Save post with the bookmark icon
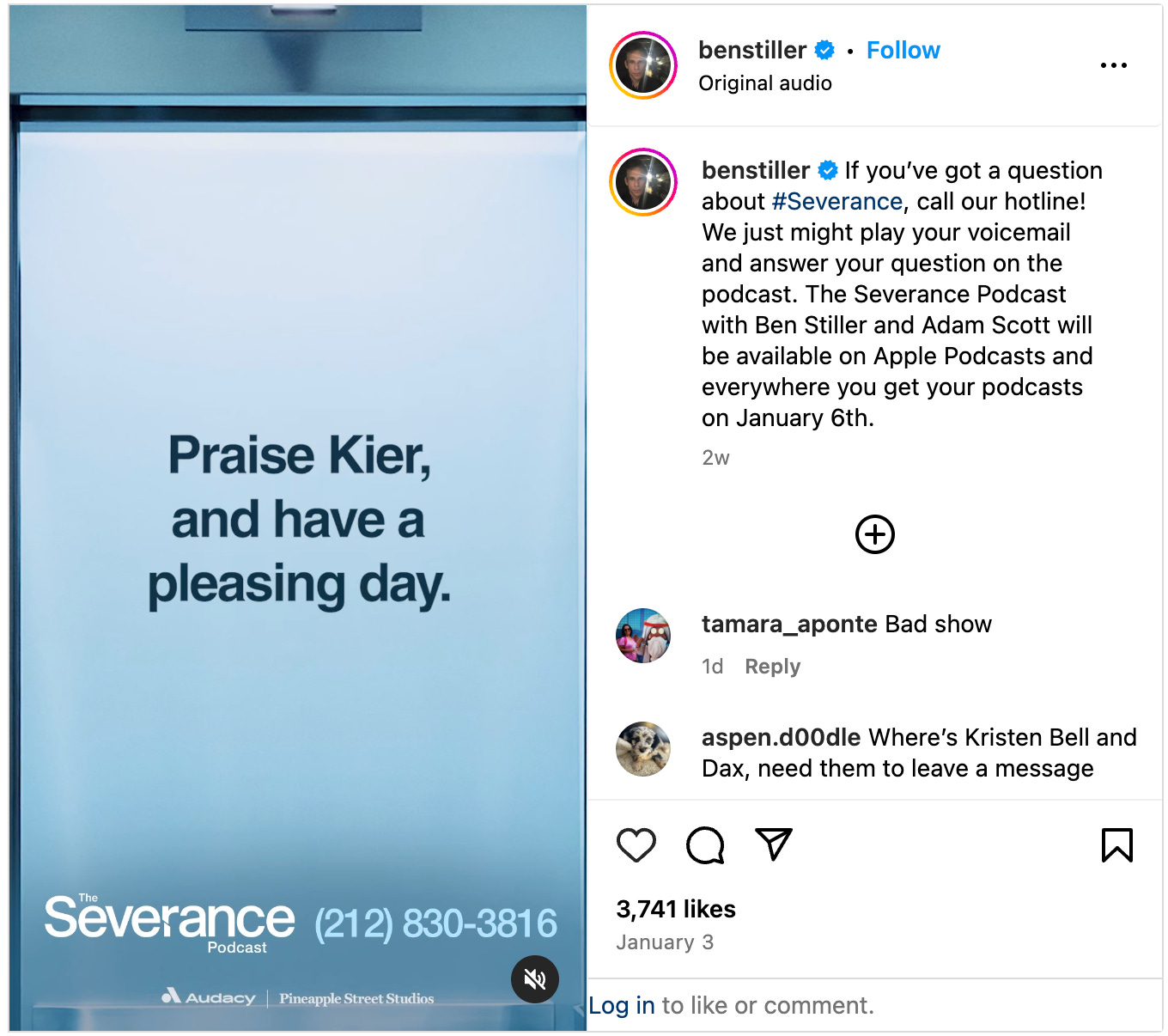Image resolution: width=1168 pixels, height=1036 pixels. tap(1117, 845)
